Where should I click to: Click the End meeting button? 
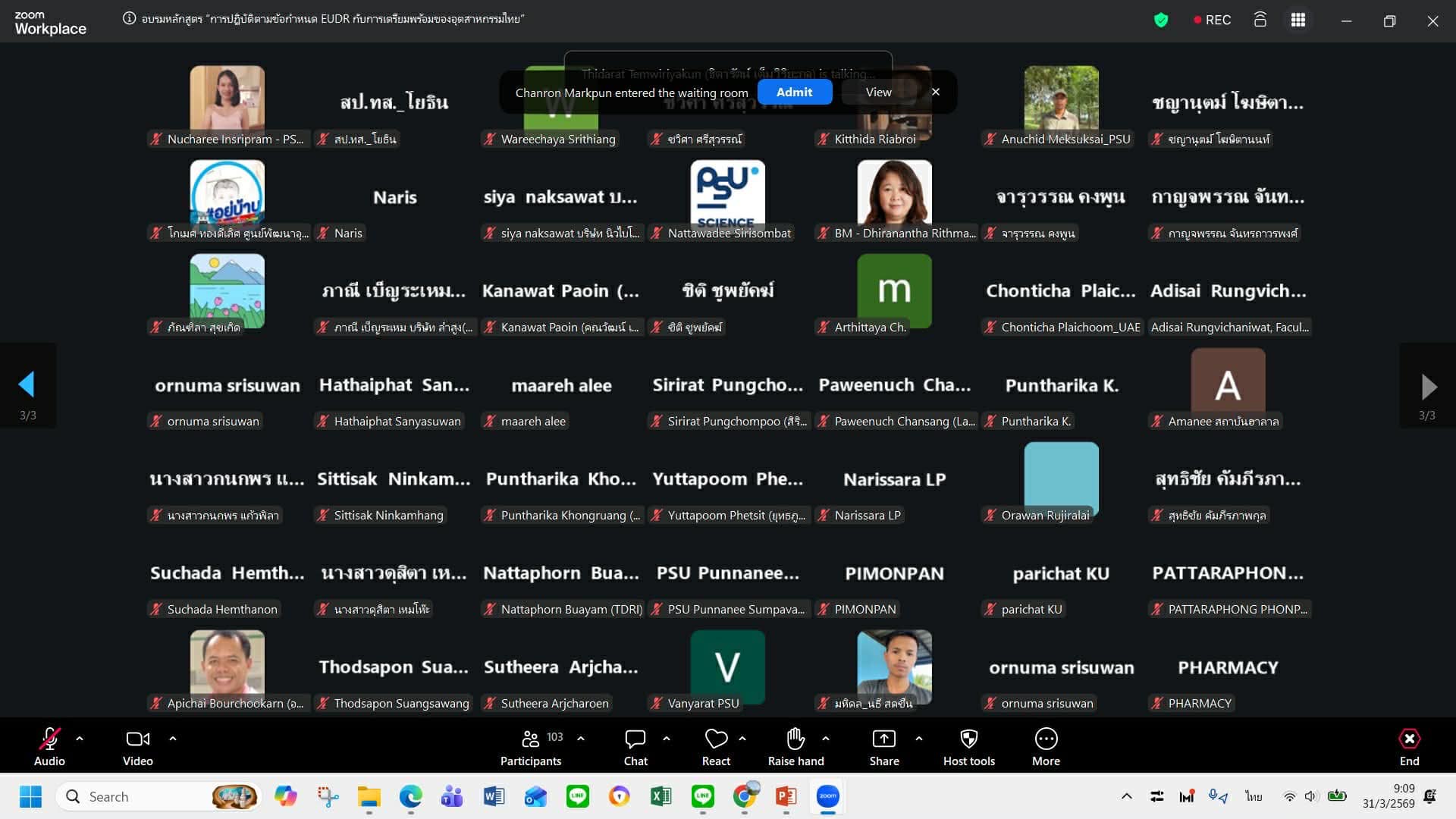[1409, 739]
